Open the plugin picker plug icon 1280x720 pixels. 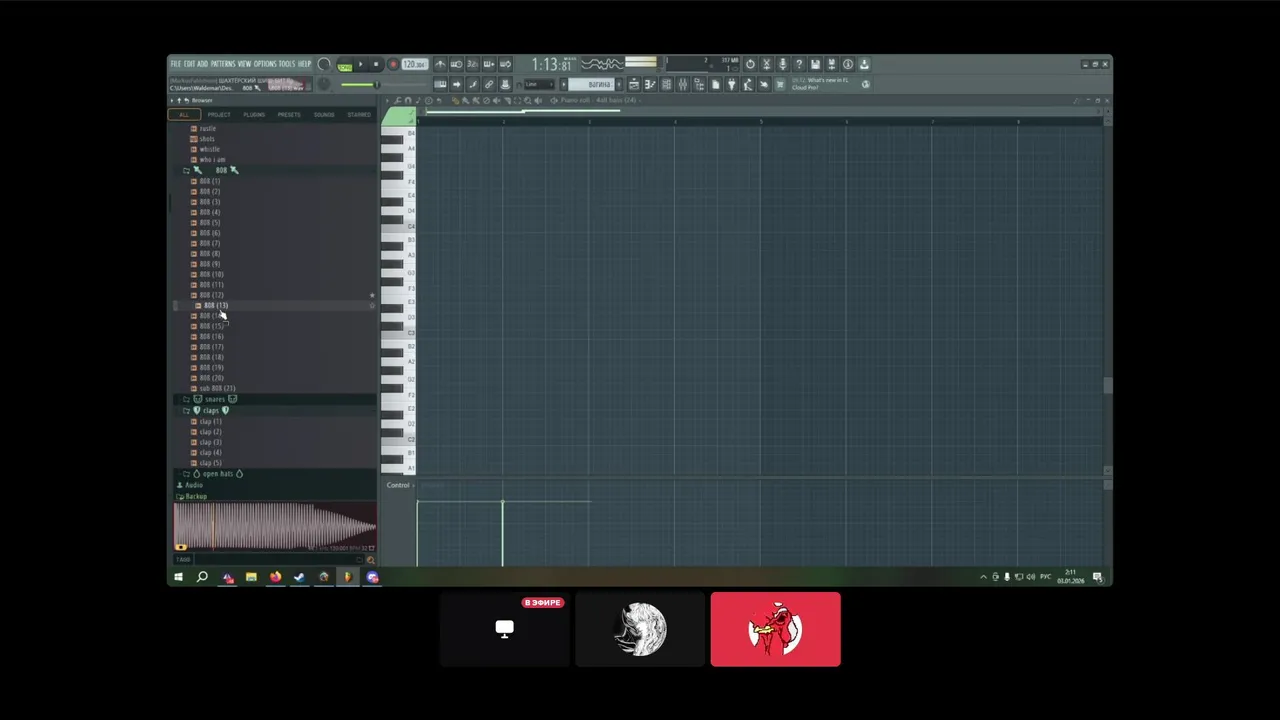click(732, 84)
